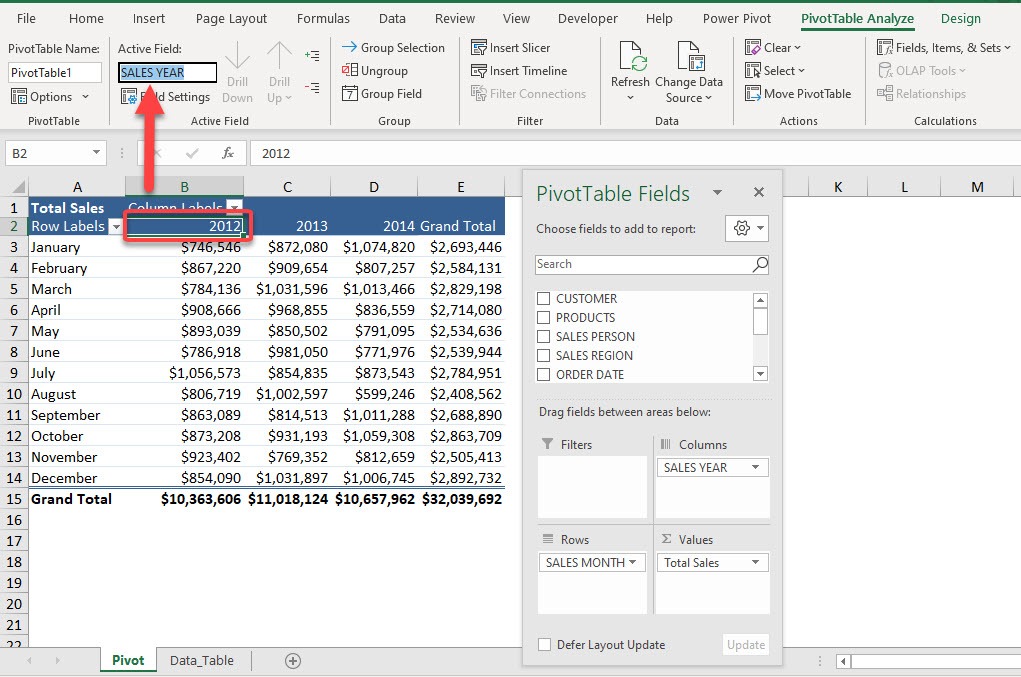Activate the Ungroup icon
The image size is (1021, 677).
[x=353, y=70]
